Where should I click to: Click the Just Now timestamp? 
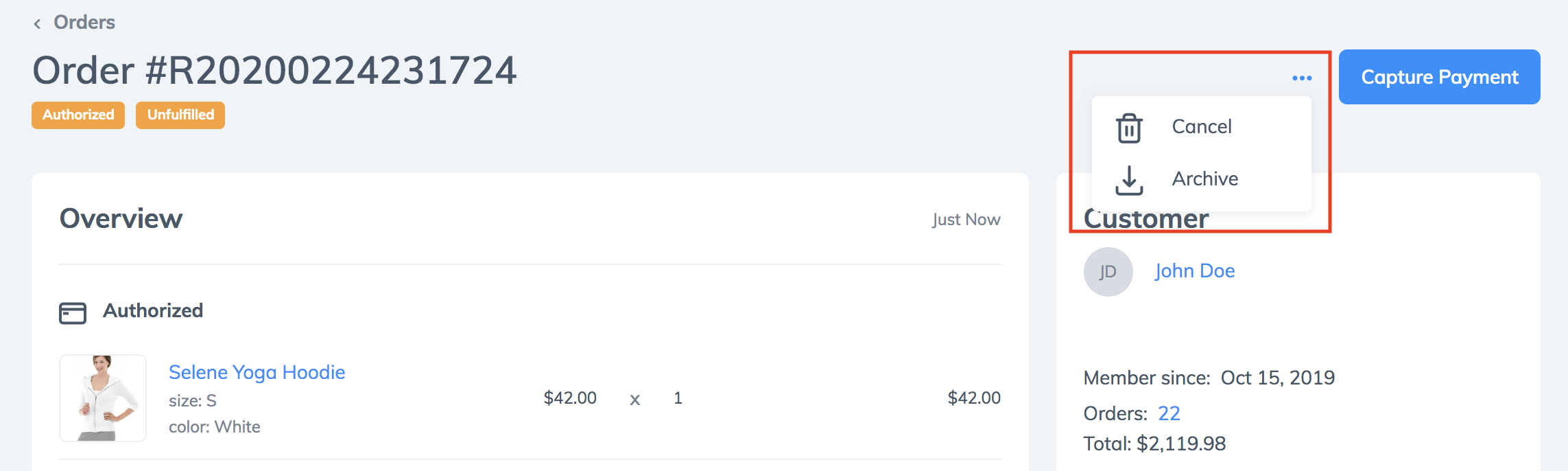pyautogui.click(x=966, y=220)
